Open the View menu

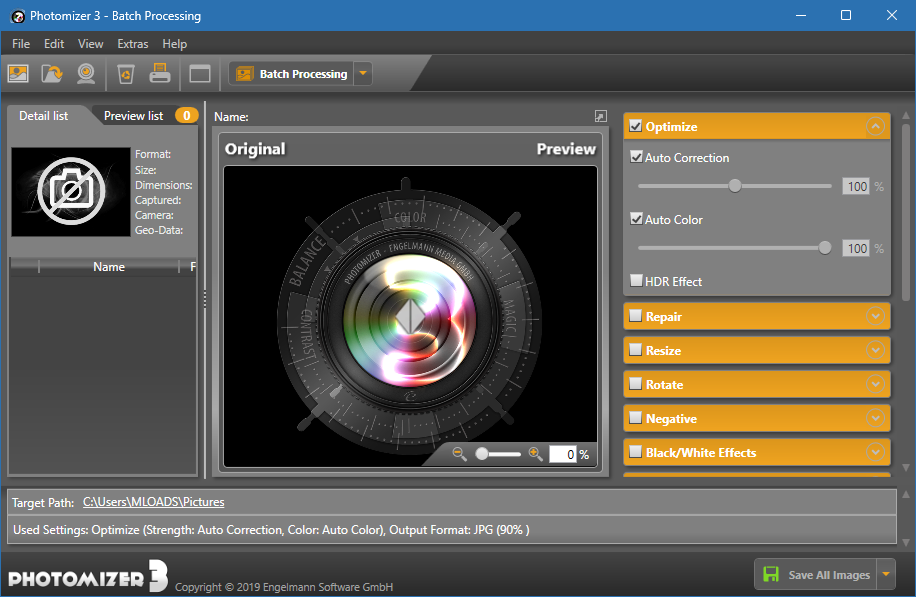point(91,44)
